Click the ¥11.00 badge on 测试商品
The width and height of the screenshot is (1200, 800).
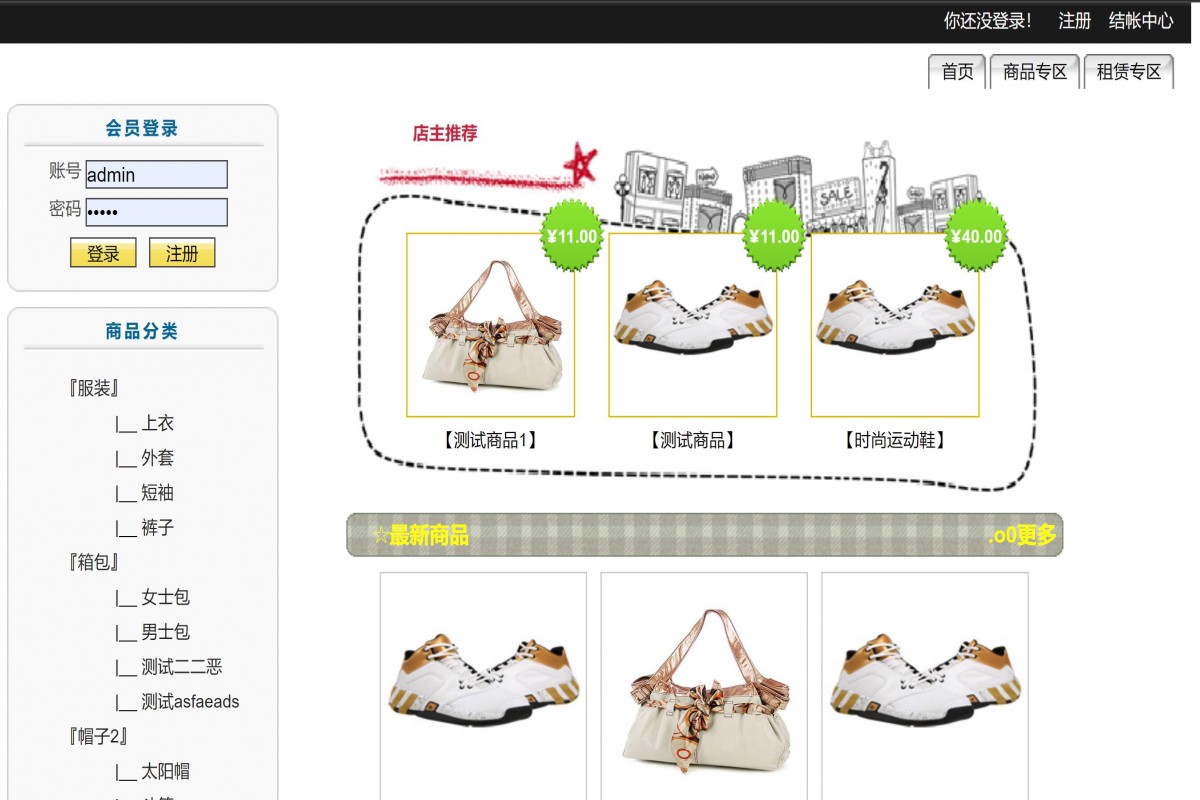click(773, 239)
